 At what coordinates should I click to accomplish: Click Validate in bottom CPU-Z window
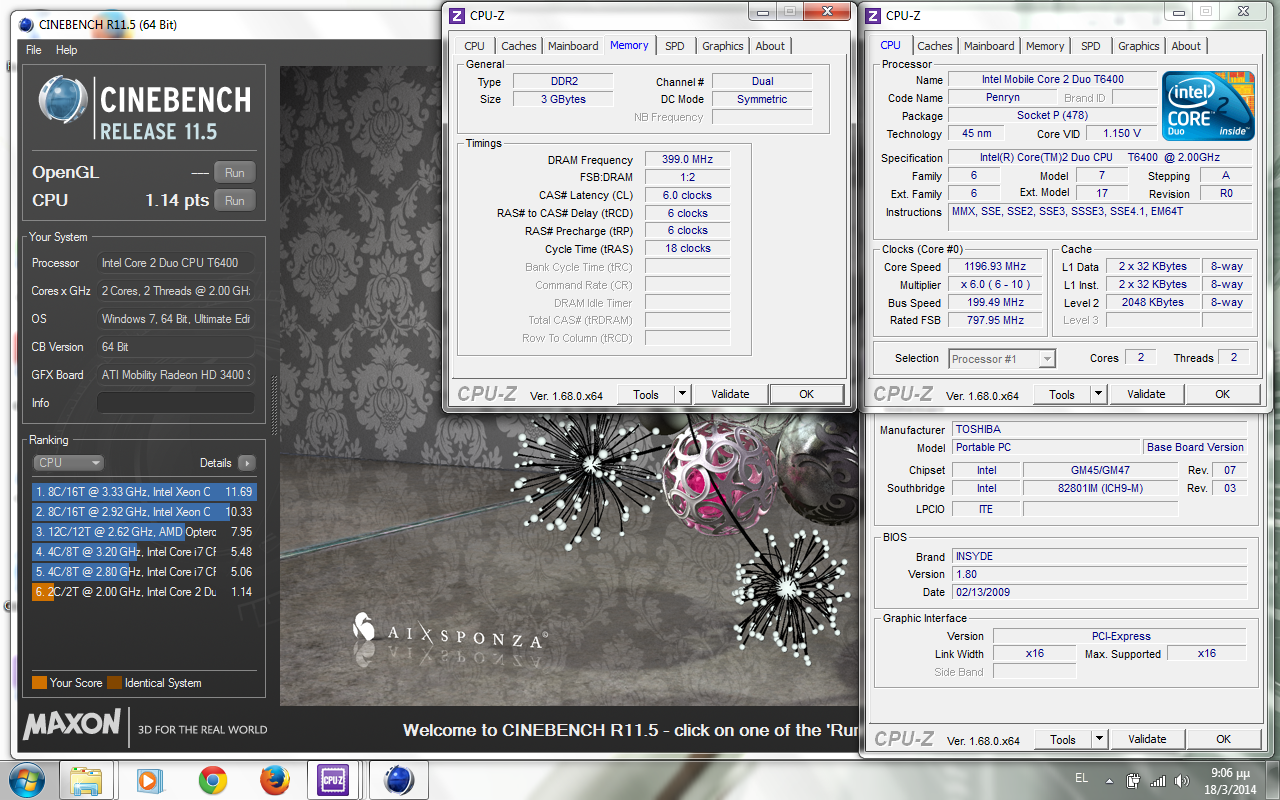click(1147, 739)
